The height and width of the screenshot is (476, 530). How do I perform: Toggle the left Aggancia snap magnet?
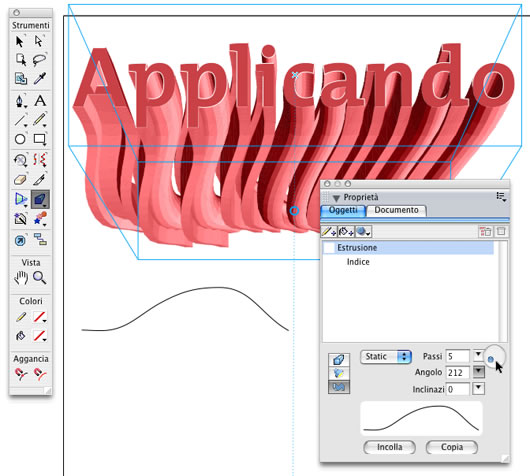click(21, 374)
